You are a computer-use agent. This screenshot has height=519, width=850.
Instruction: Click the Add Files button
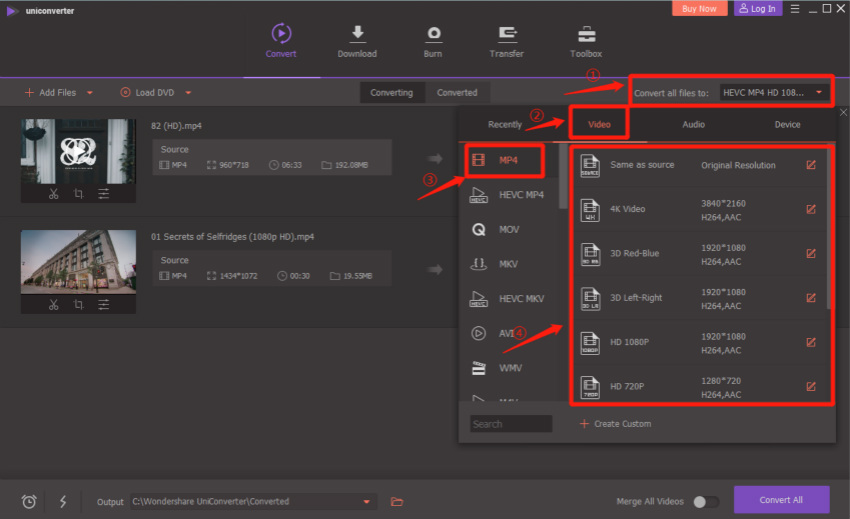[x=50, y=93]
